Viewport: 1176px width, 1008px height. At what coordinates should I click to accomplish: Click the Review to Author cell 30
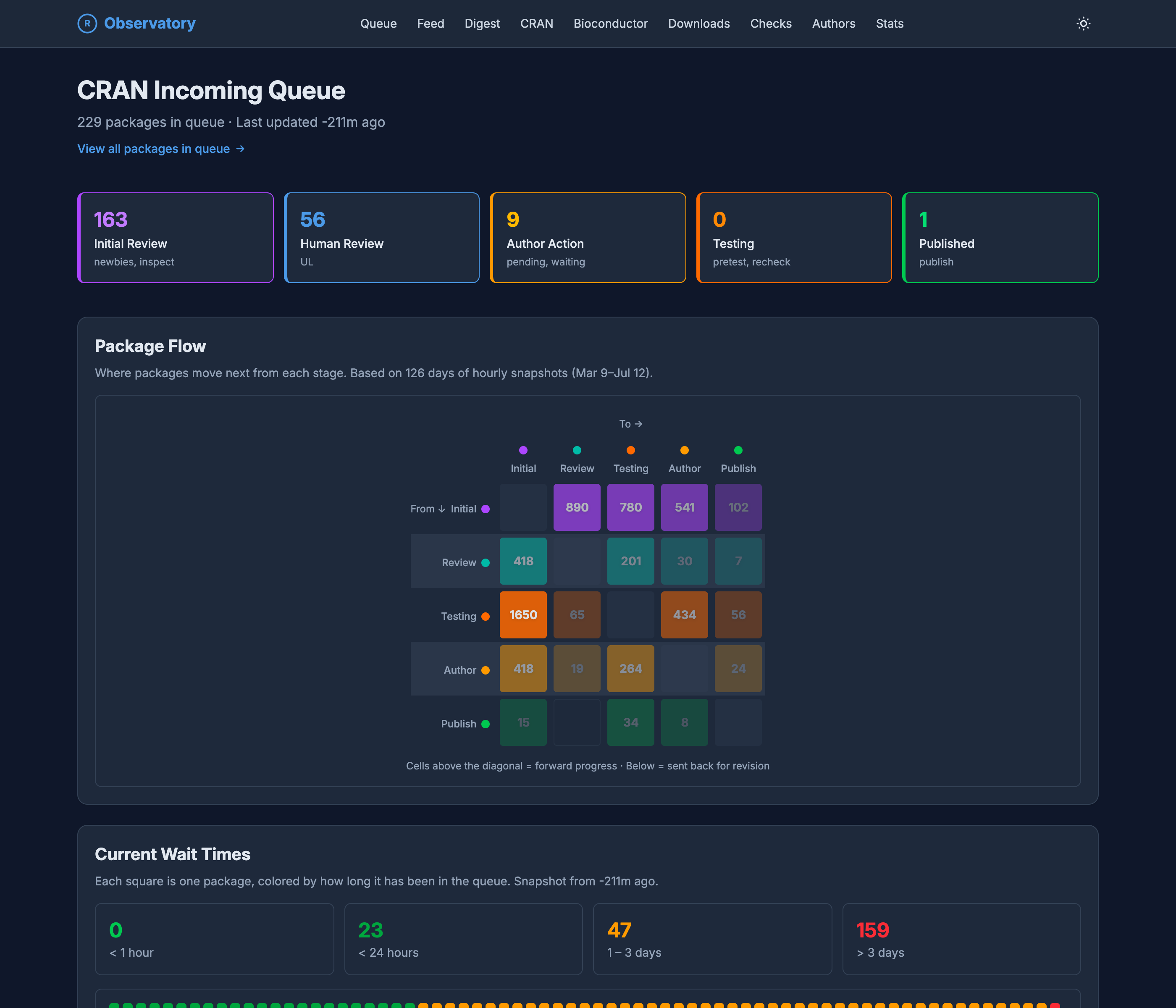[685, 561]
